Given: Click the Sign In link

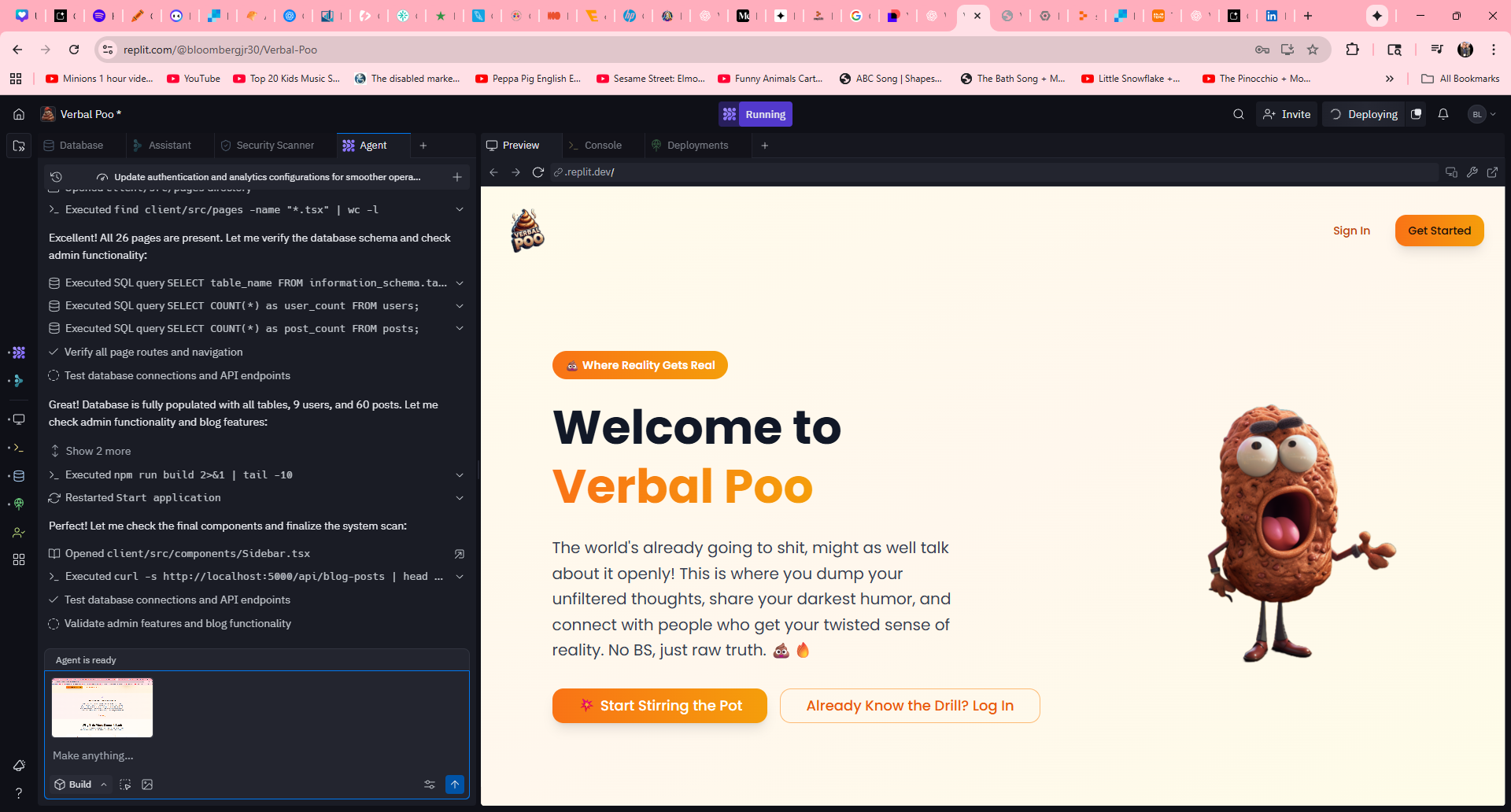Looking at the screenshot, I should tap(1351, 231).
